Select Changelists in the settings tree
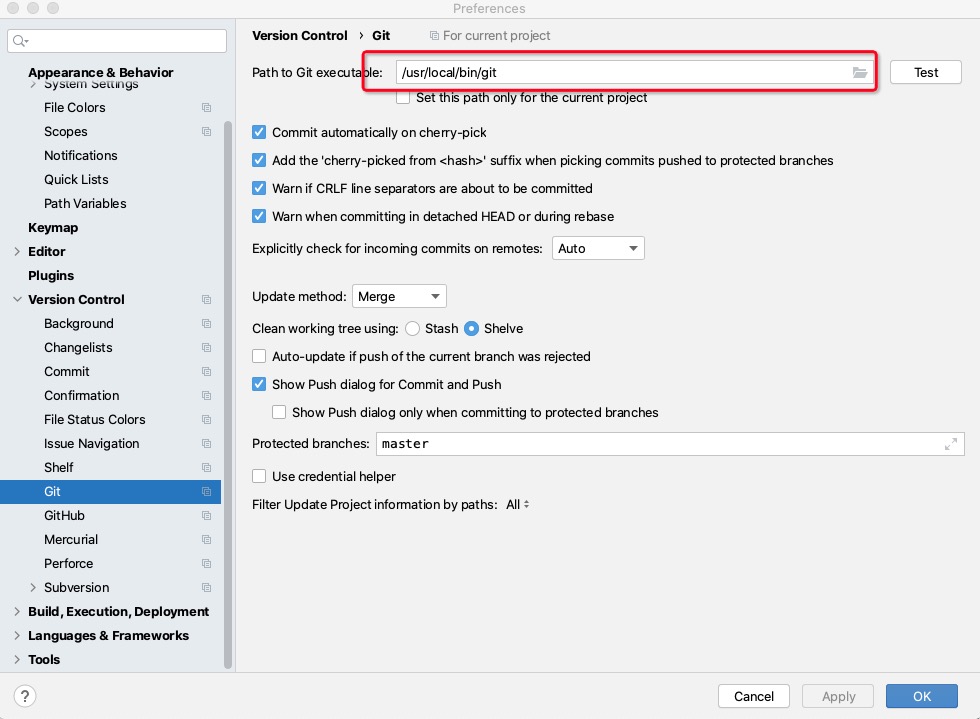Screen dimensions: 980x719 click(78, 348)
